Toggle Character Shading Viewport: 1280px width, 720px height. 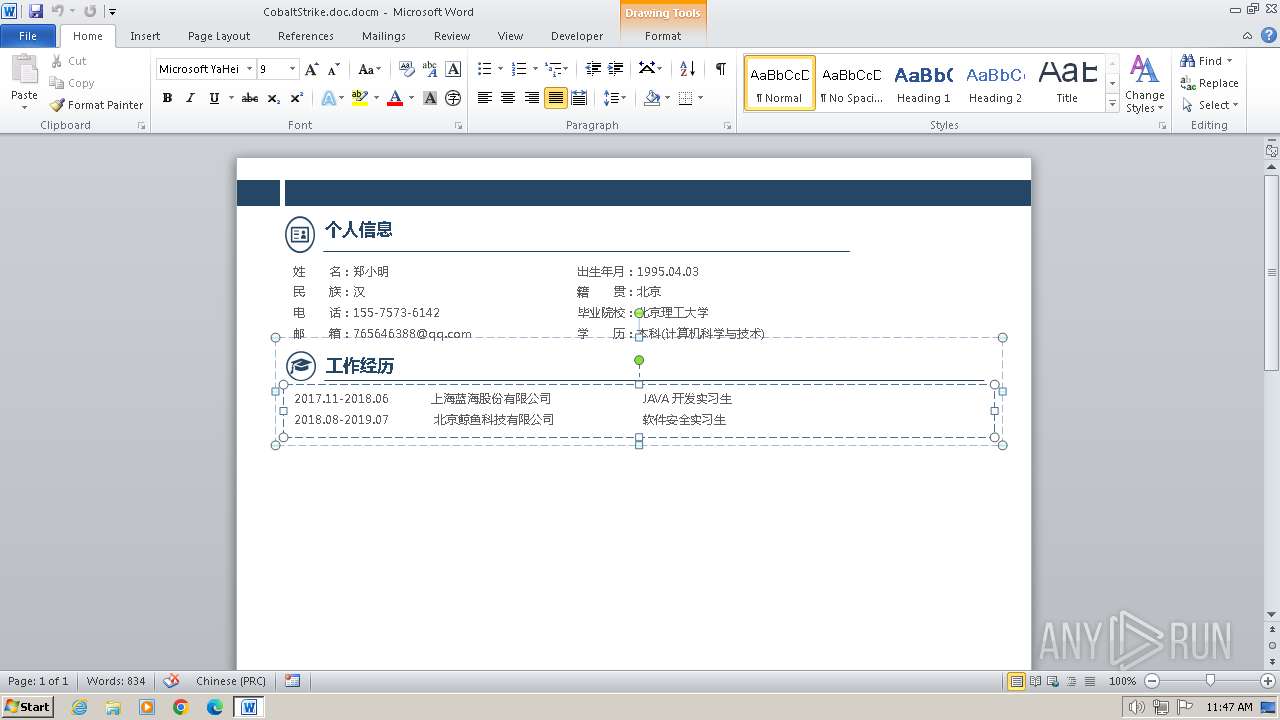(x=430, y=98)
